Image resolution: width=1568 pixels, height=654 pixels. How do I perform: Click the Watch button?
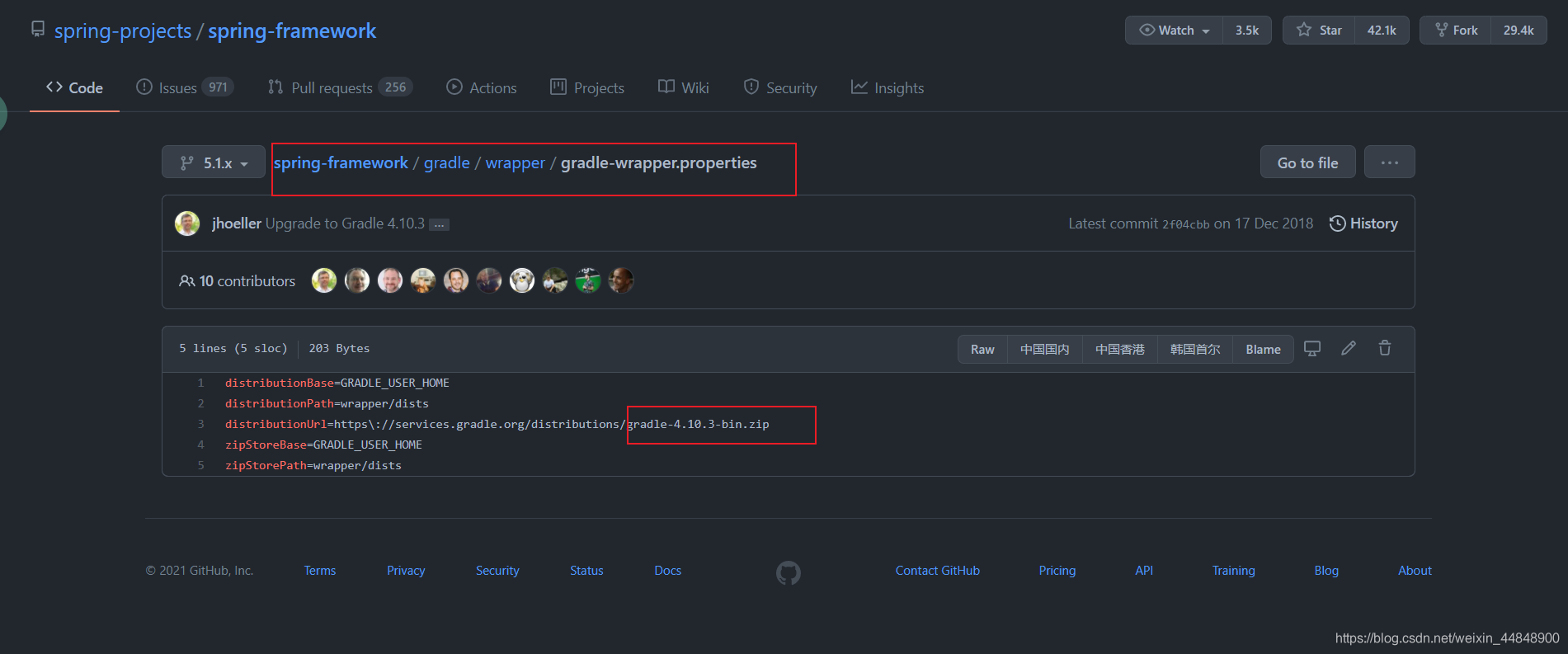[1175, 31]
